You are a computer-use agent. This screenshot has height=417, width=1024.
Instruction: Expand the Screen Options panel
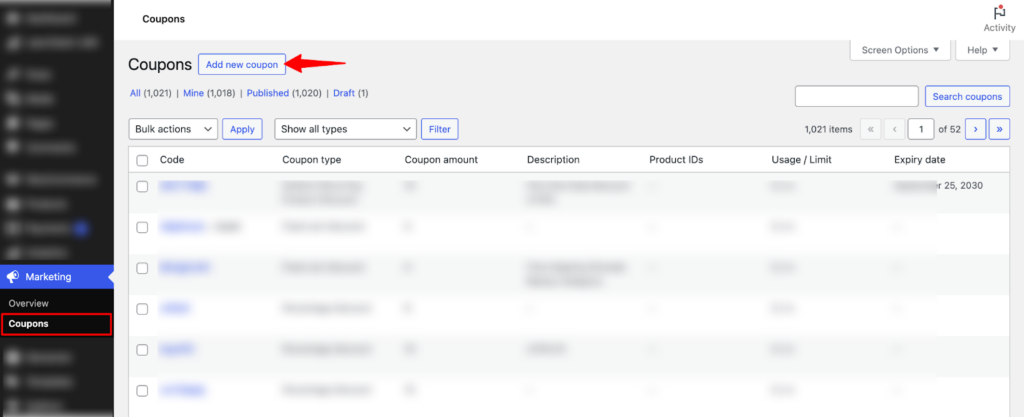point(900,50)
